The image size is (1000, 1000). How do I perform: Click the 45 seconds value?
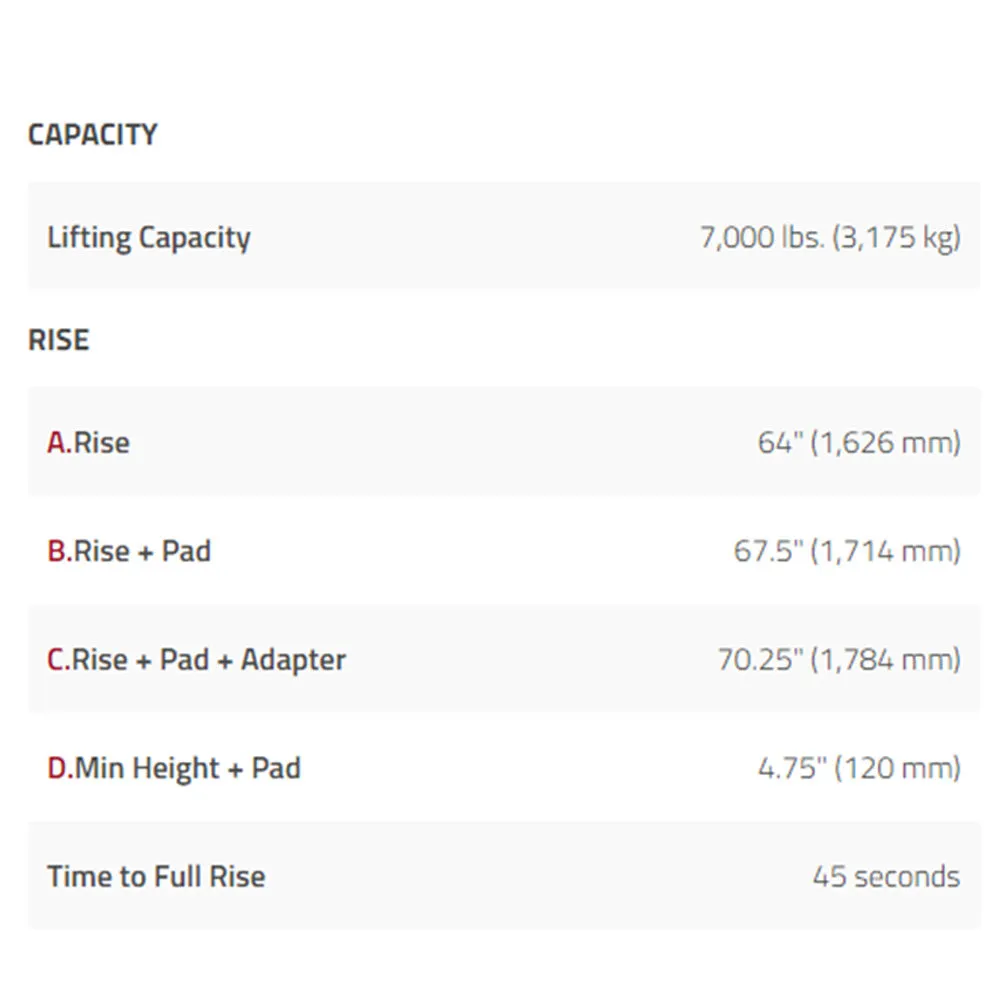[x=886, y=876]
